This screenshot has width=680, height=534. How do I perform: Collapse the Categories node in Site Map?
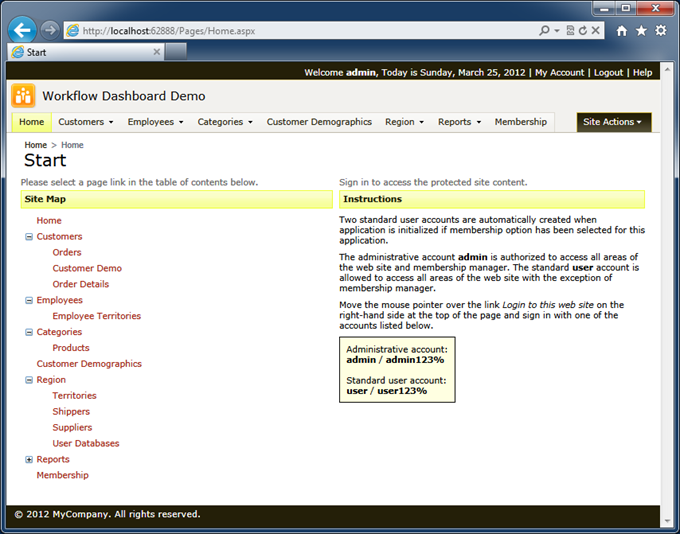point(29,332)
